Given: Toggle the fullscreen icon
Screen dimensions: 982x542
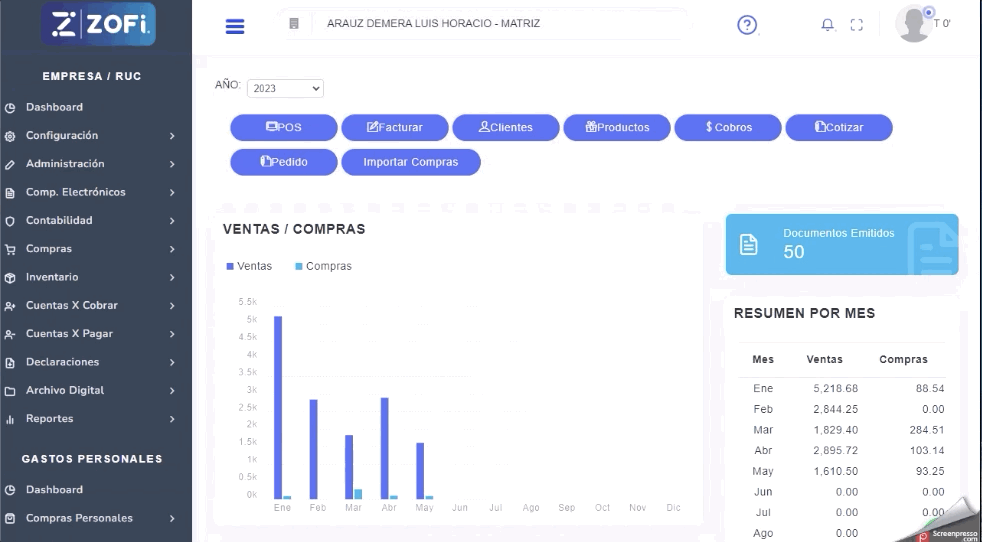Looking at the screenshot, I should coord(856,26).
